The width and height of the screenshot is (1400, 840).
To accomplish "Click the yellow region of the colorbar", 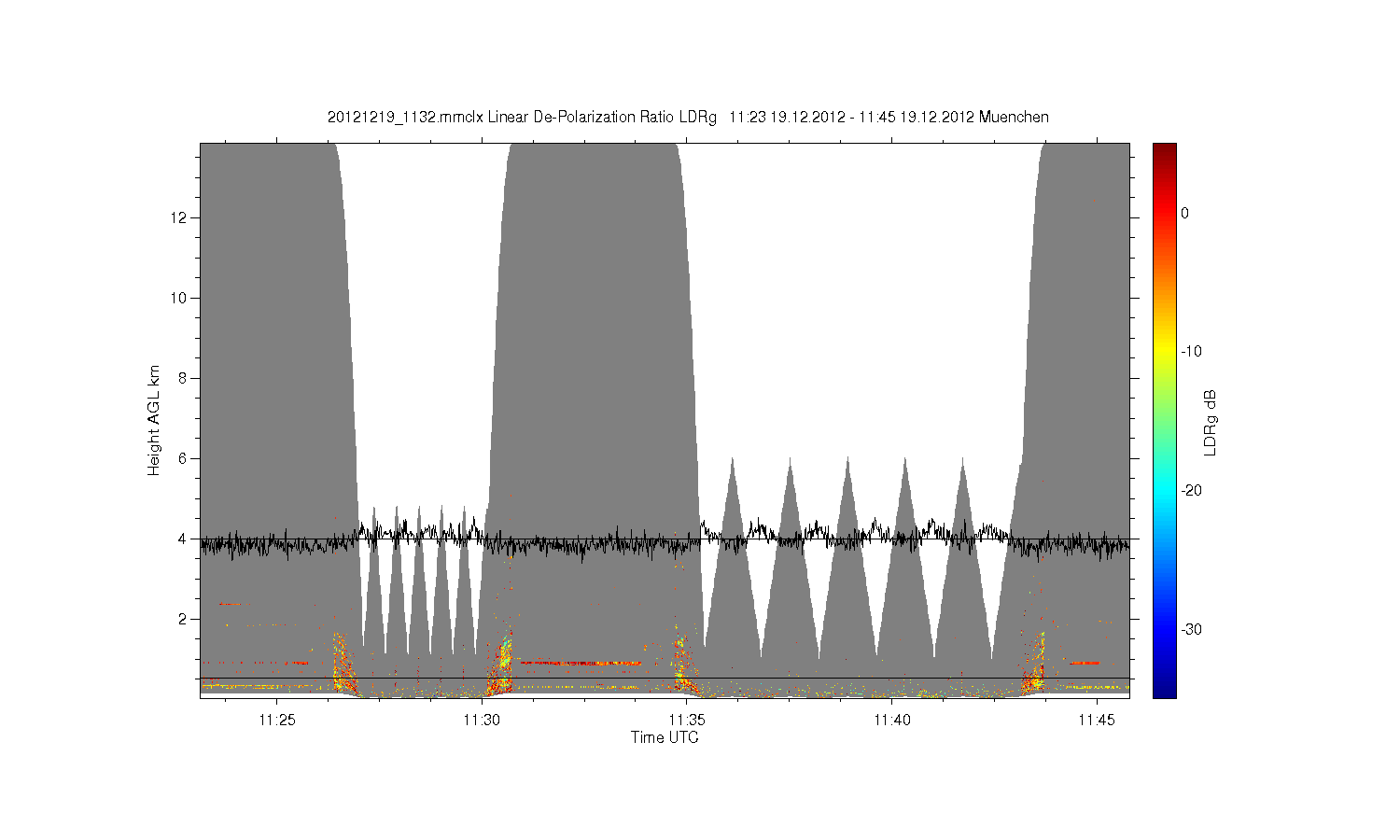I will coord(1165,352).
